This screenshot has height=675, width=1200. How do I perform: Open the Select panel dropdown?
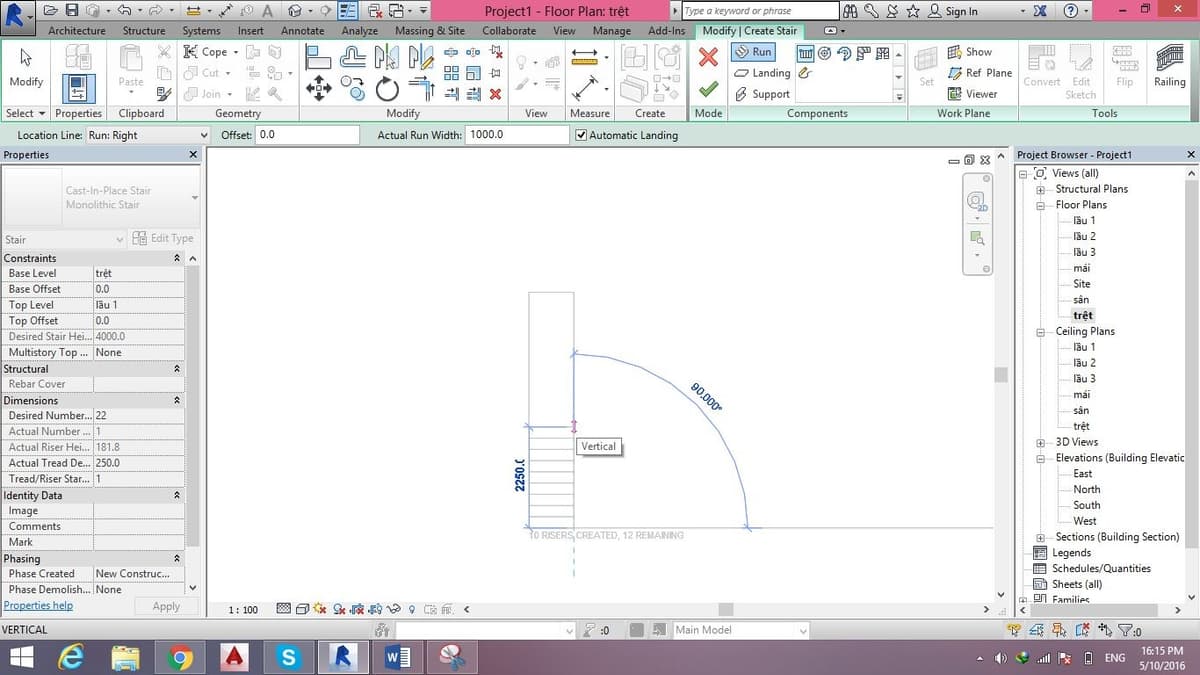point(25,113)
